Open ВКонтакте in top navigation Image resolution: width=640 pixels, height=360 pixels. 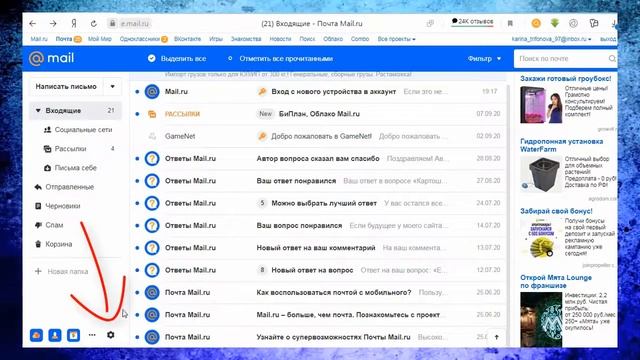click(187, 39)
